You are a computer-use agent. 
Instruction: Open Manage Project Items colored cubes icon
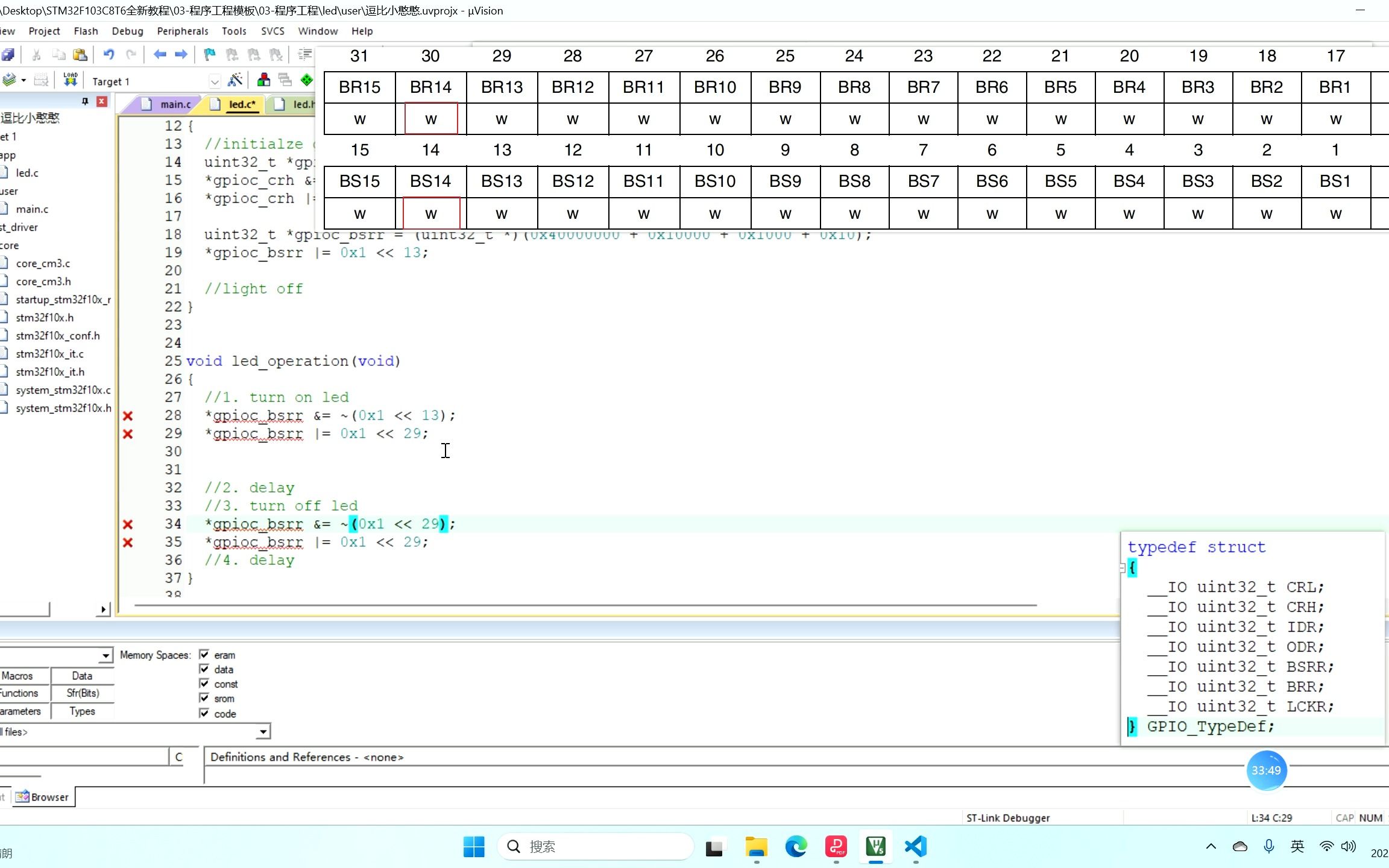click(x=263, y=80)
